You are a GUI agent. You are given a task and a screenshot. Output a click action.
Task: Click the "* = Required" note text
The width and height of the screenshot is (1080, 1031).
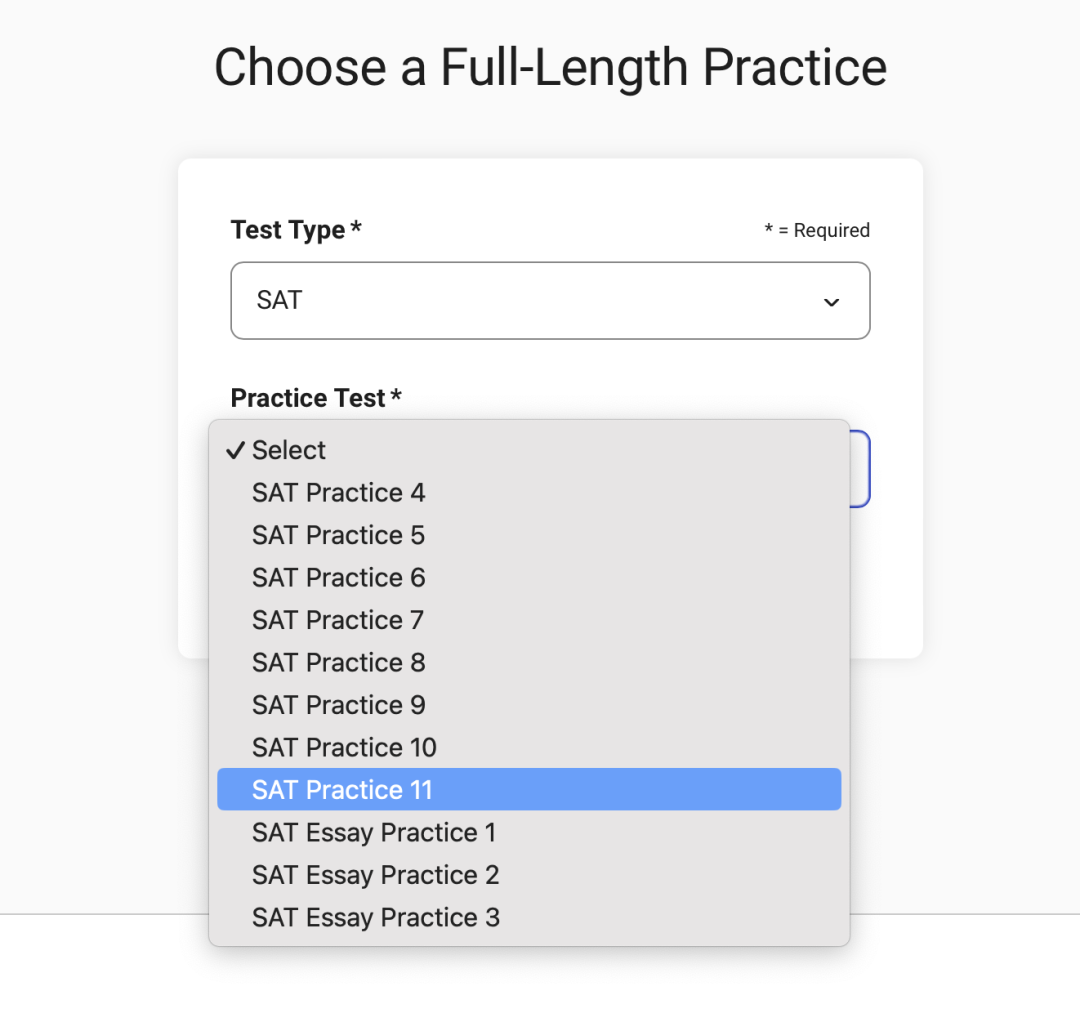pyautogui.click(x=817, y=231)
